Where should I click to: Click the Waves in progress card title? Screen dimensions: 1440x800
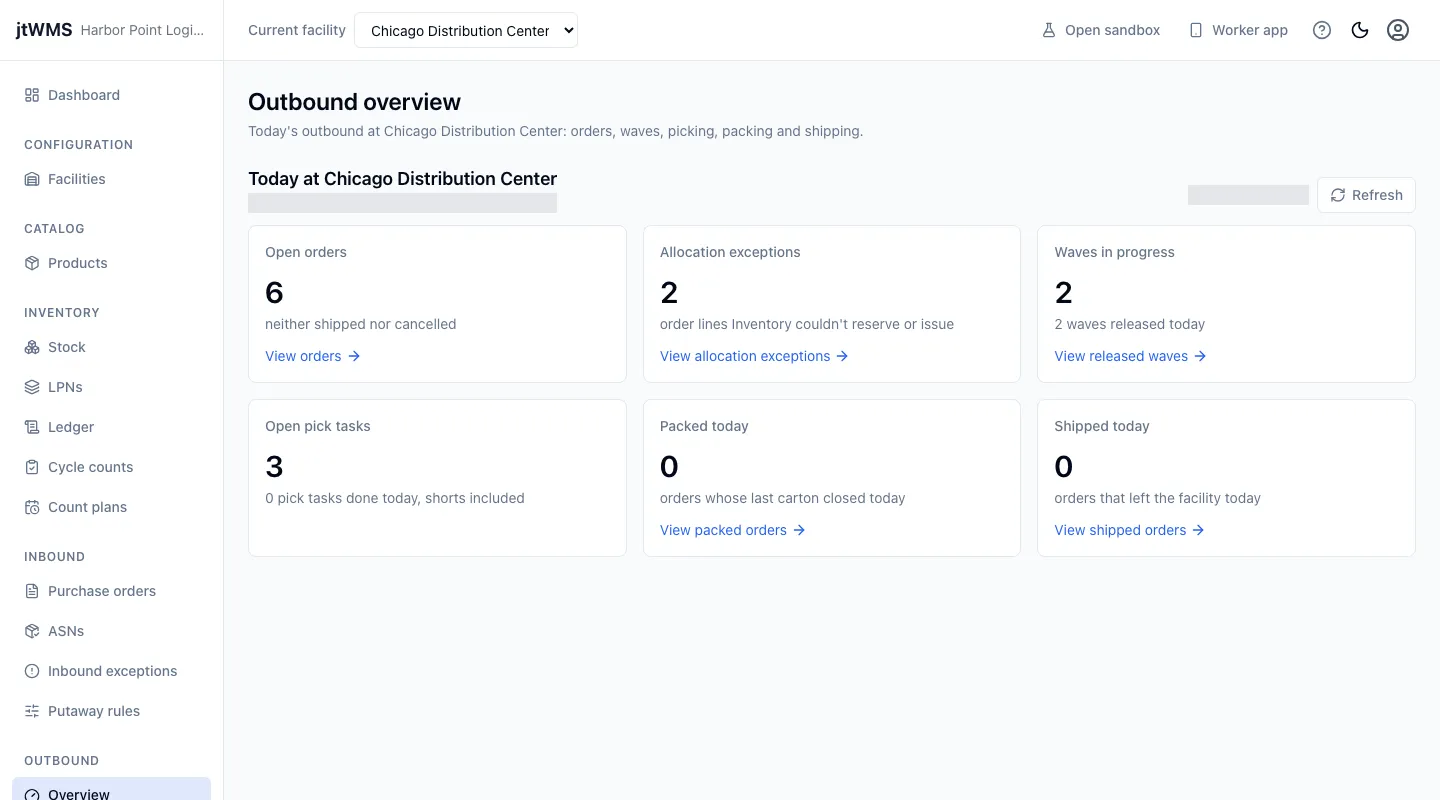1115,252
